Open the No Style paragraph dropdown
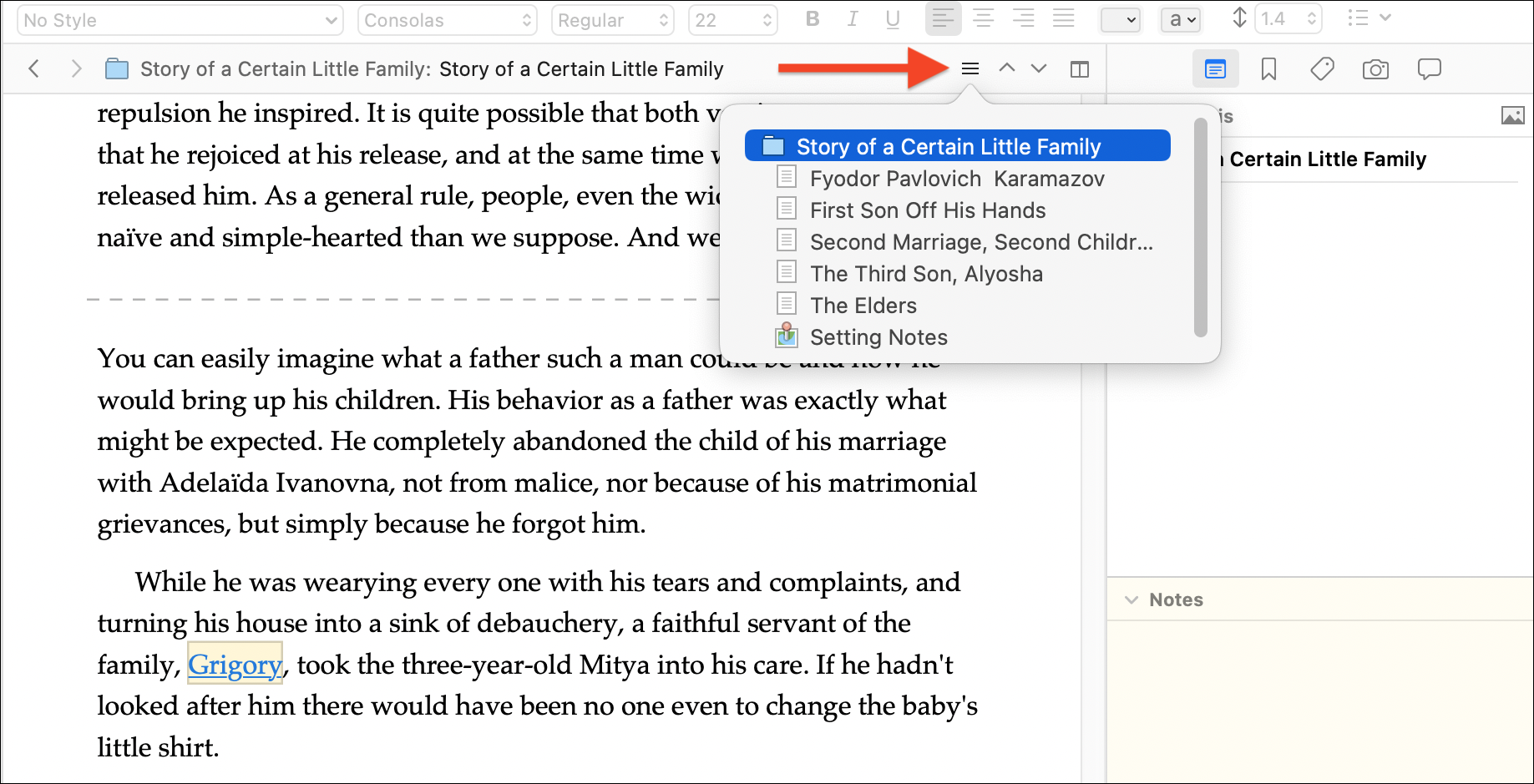The image size is (1534, 784). 180,20
